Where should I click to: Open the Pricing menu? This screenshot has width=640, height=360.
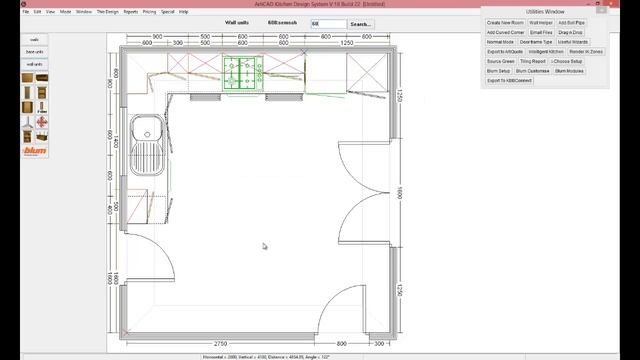pyautogui.click(x=149, y=12)
